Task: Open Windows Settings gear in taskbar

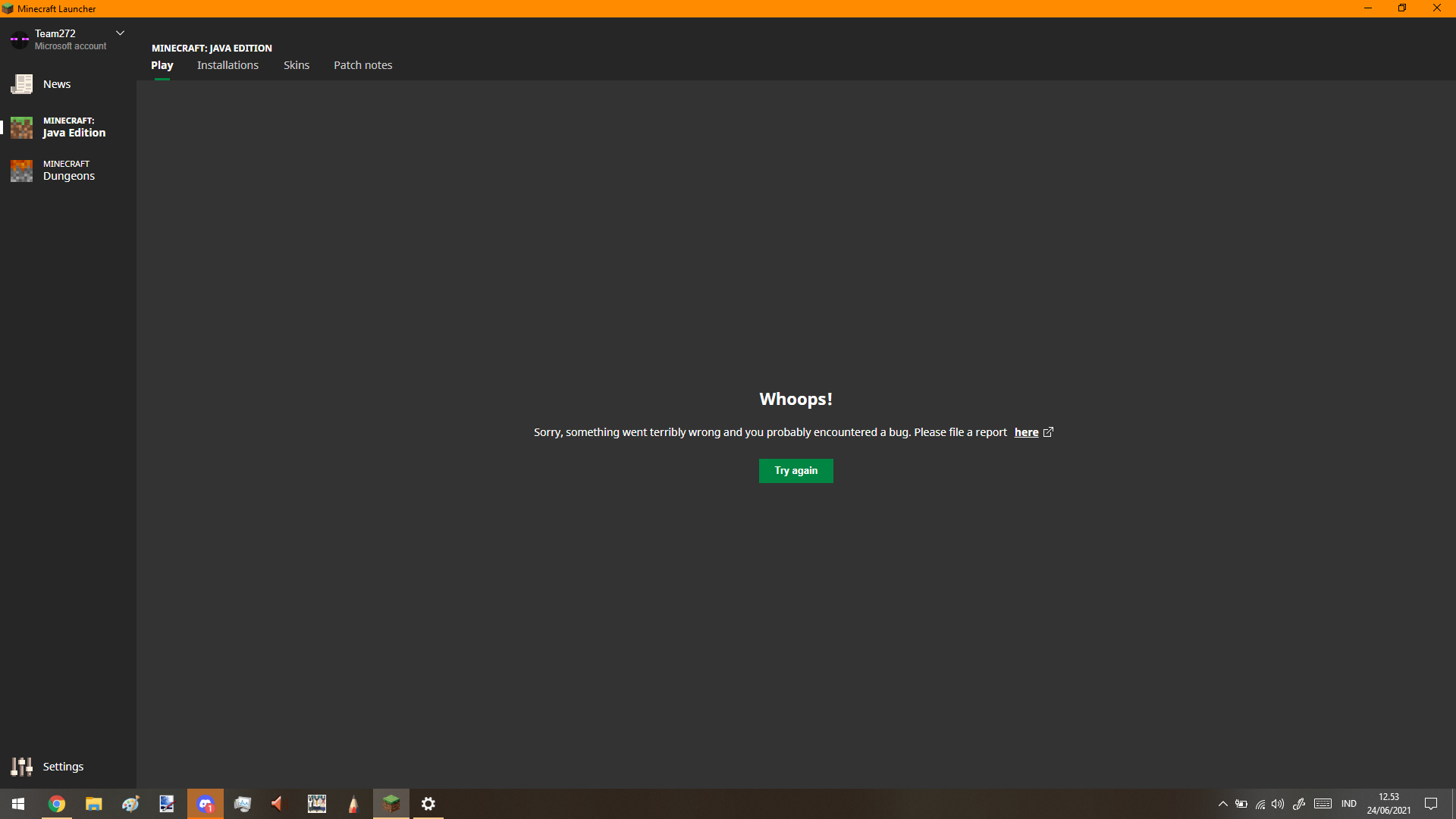Action: (x=428, y=804)
